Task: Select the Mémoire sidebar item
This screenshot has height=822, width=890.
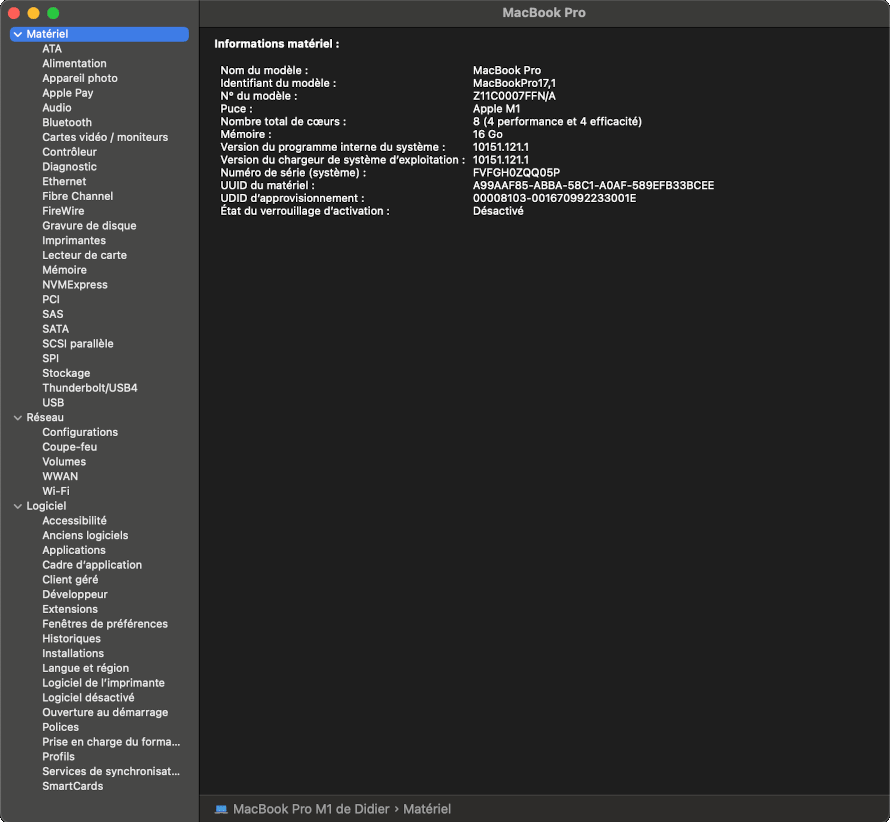Action: 64,270
